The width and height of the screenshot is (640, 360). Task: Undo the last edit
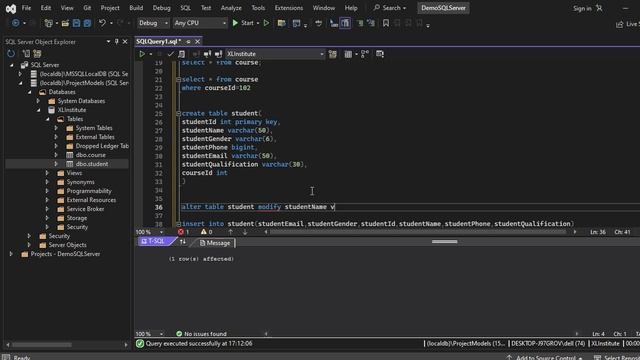coord(102,23)
